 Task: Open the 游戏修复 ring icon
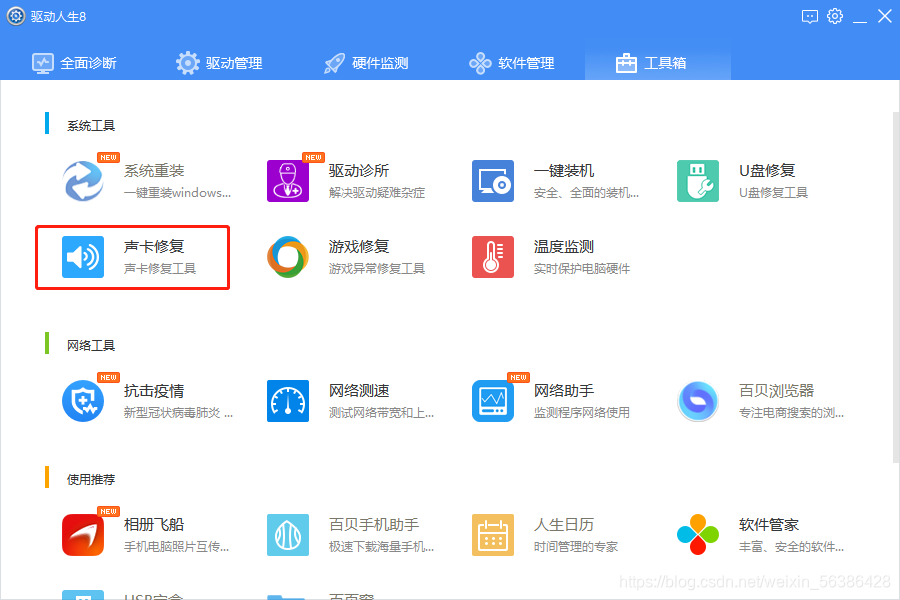click(x=288, y=257)
